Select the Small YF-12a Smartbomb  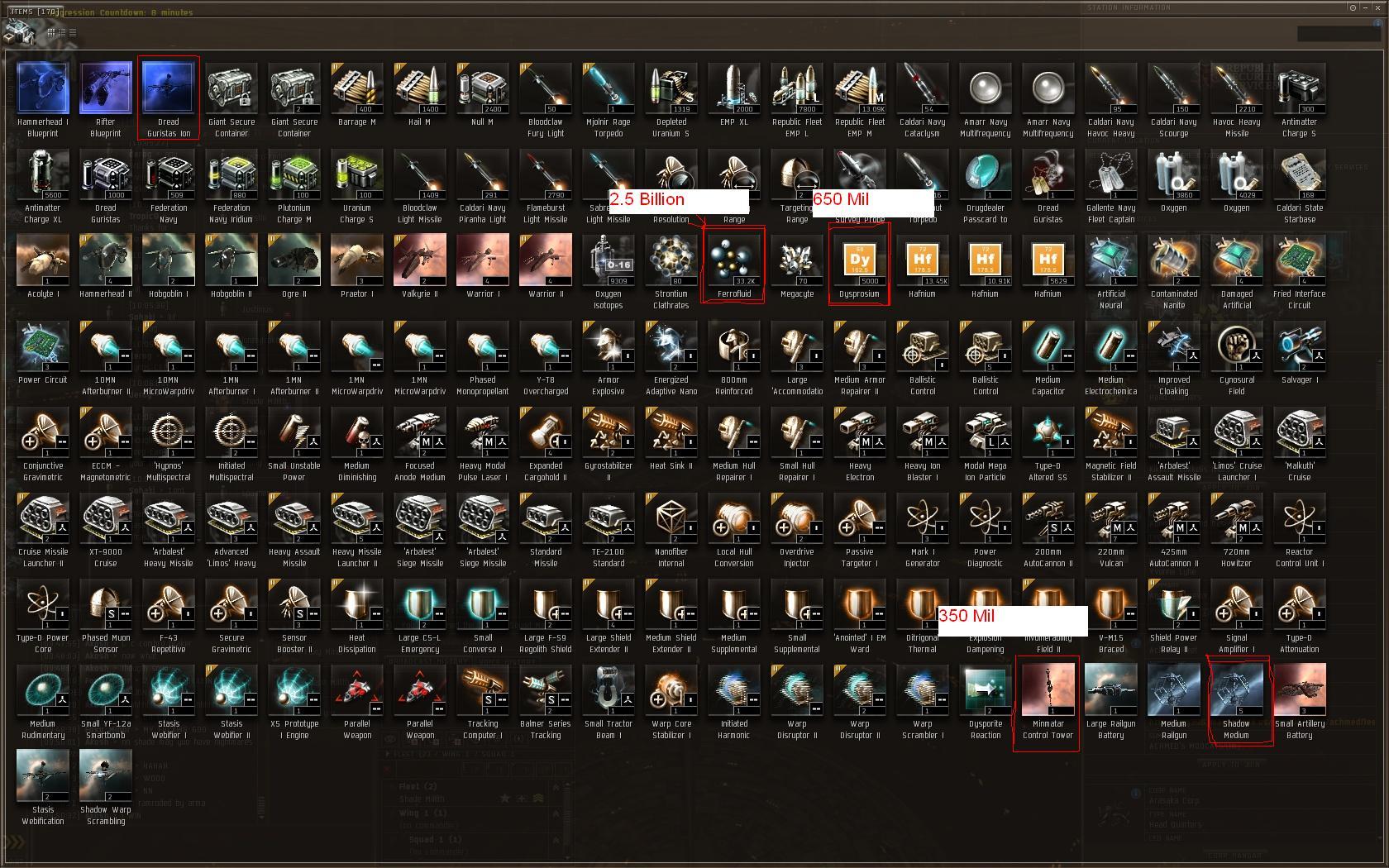(106, 701)
